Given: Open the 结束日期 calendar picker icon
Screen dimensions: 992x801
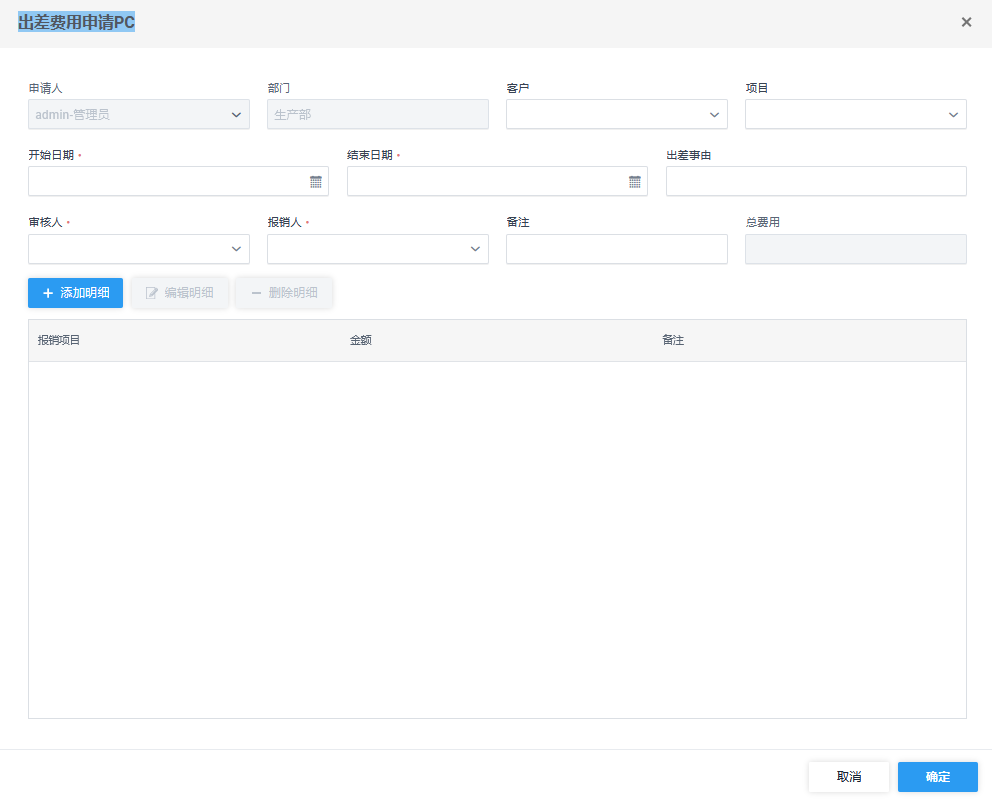Looking at the screenshot, I should [635, 182].
